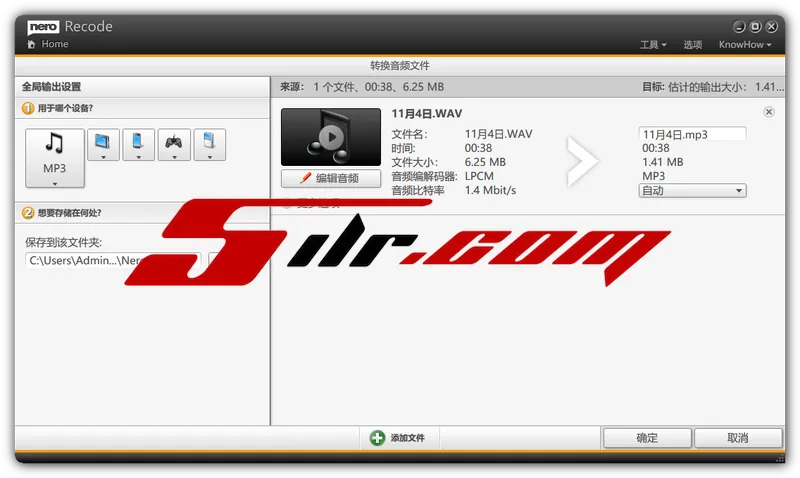
Task: Click the green plus 添加文件 icon
Action: (x=377, y=438)
